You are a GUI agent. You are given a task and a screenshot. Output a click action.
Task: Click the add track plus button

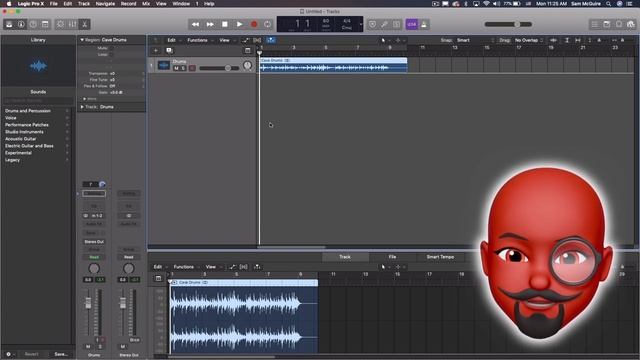point(156,51)
